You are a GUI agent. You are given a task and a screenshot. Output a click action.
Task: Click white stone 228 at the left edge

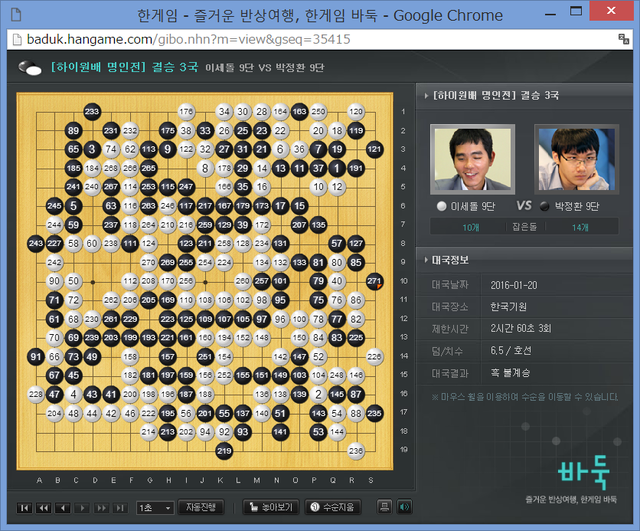tap(36, 394)
